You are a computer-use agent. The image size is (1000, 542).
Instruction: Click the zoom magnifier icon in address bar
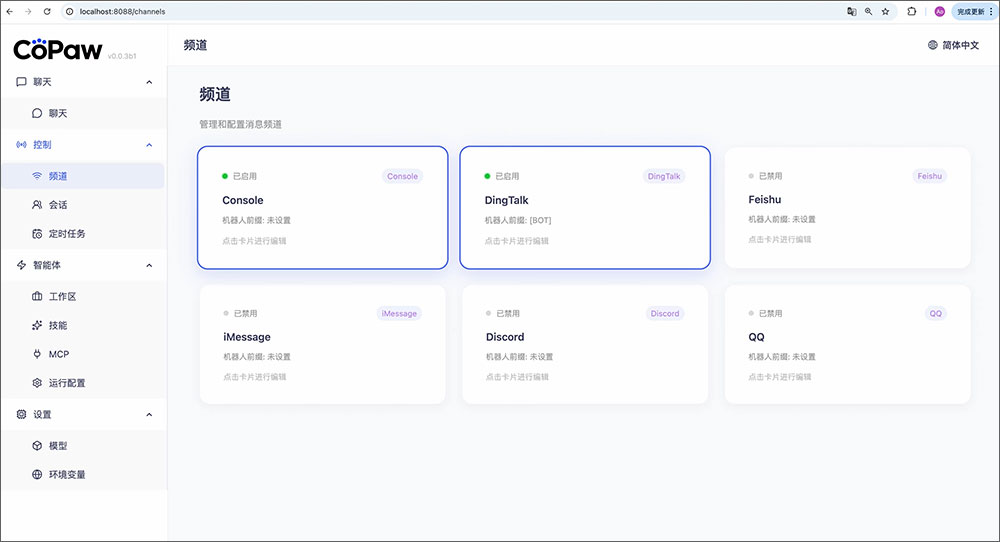point(869,11)
